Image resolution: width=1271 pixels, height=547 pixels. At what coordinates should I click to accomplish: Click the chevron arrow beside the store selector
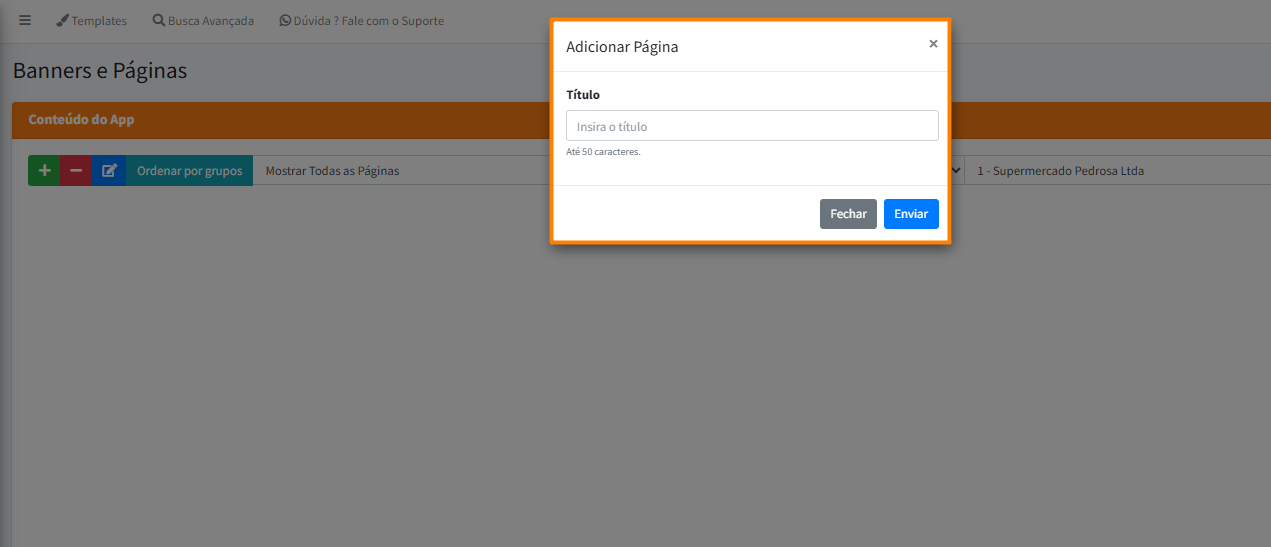956,171
